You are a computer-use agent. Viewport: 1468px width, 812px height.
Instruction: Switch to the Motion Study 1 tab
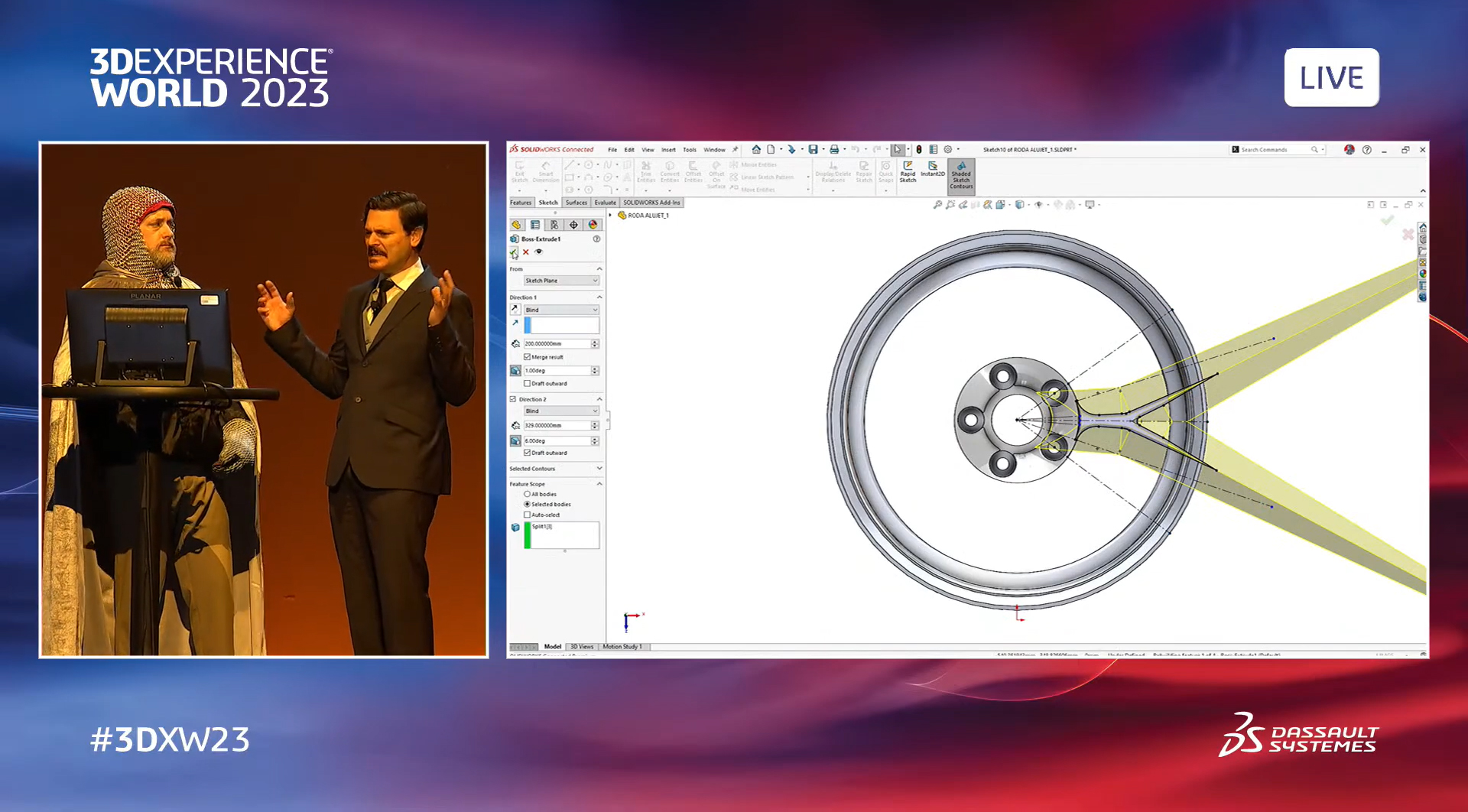click(622, 647)
